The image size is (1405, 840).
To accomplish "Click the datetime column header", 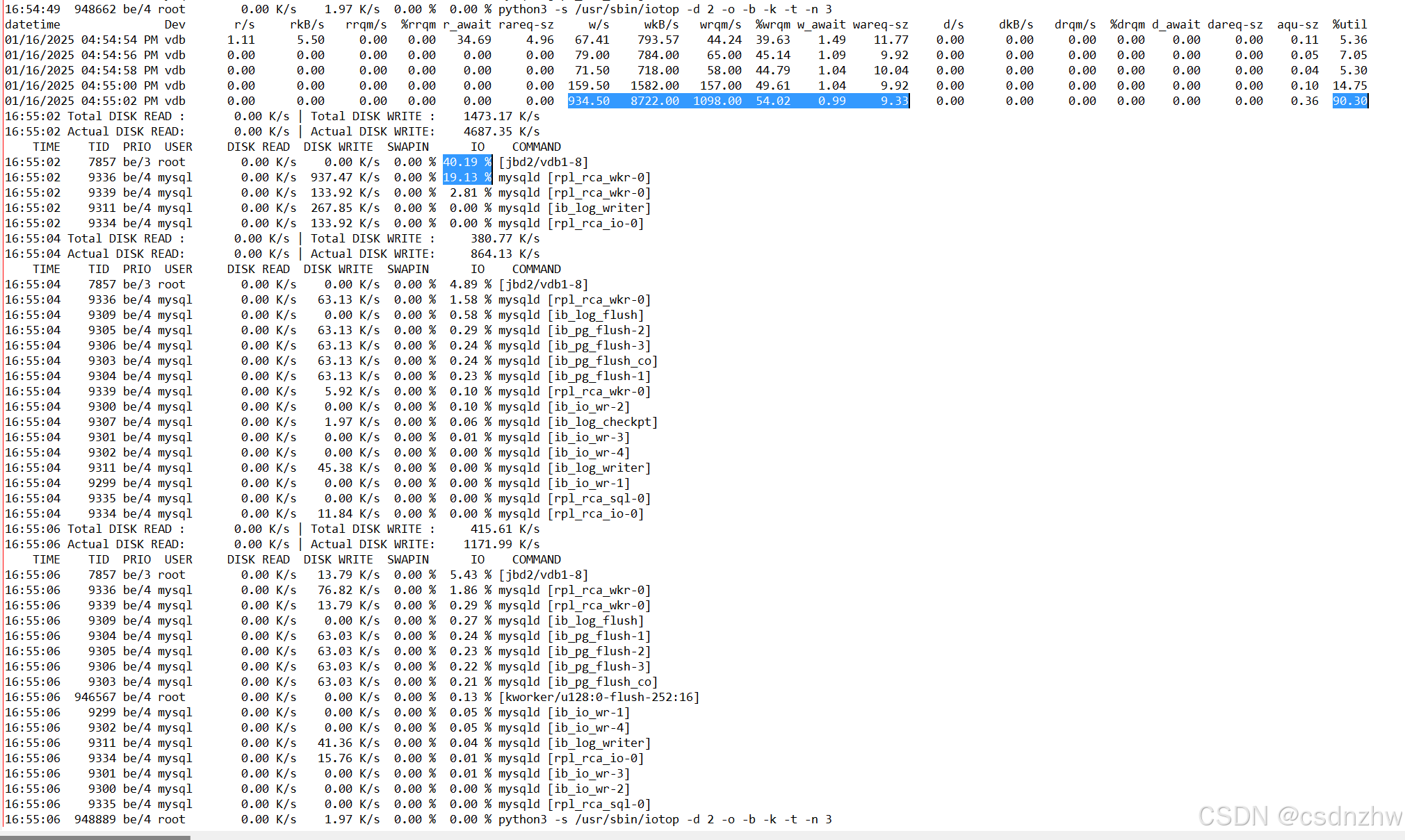I will point(33,24).
